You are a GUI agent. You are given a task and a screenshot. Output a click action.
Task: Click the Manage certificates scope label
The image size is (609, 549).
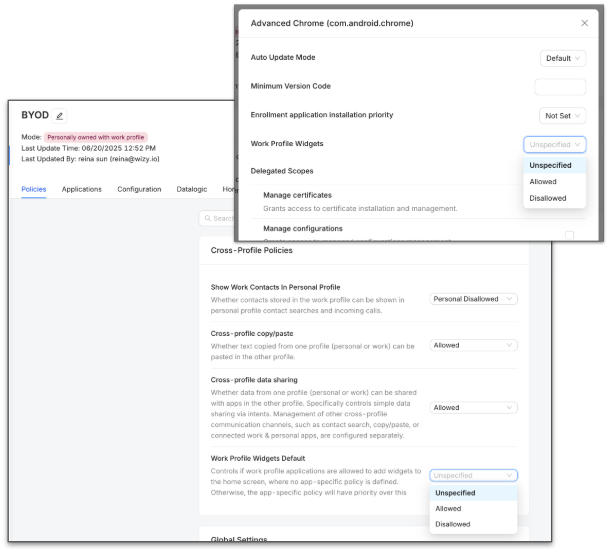[x=298, y=195]
